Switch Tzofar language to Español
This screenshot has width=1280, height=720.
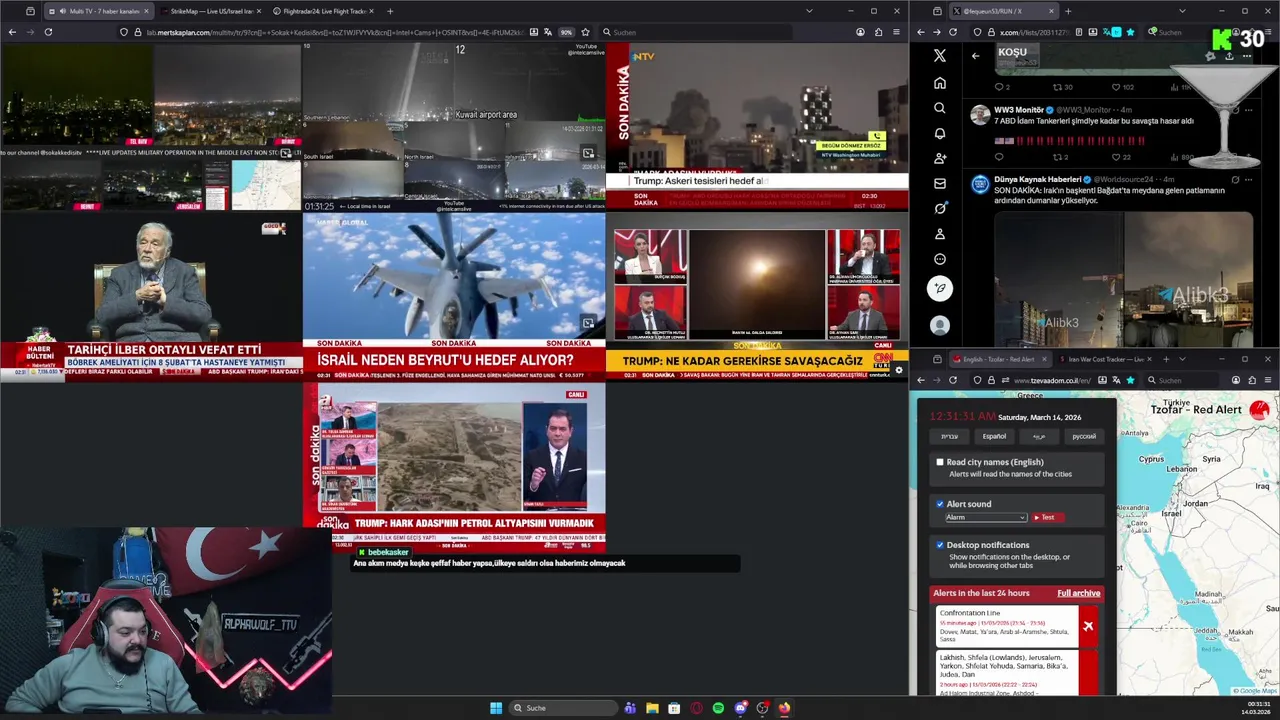pos(994,436)
